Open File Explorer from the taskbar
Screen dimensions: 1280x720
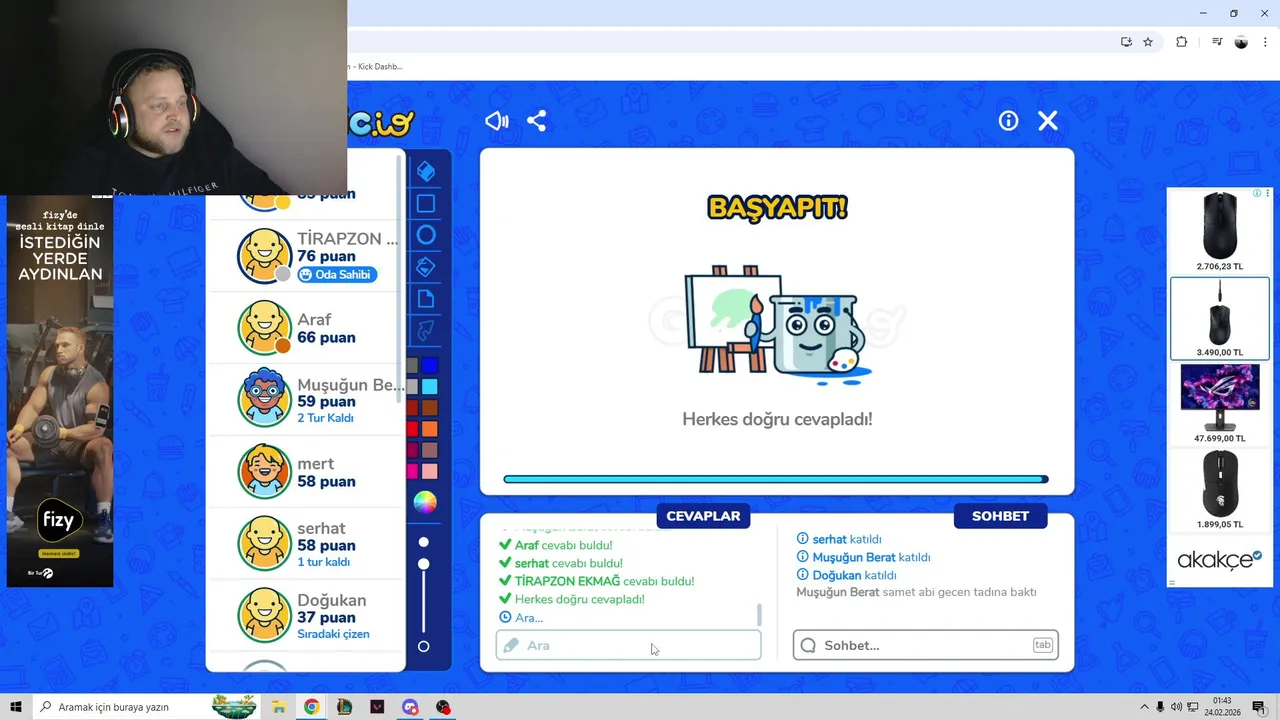(x=279, y=707)
